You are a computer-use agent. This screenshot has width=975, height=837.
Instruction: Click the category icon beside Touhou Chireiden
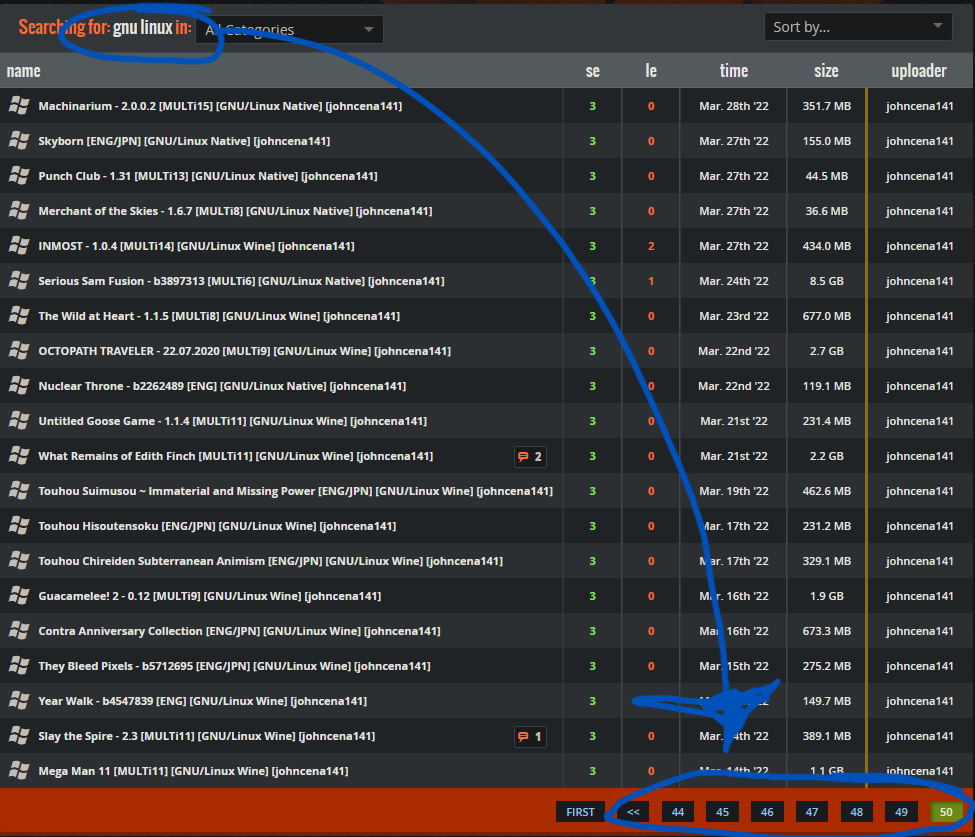[x=19, y=561]
